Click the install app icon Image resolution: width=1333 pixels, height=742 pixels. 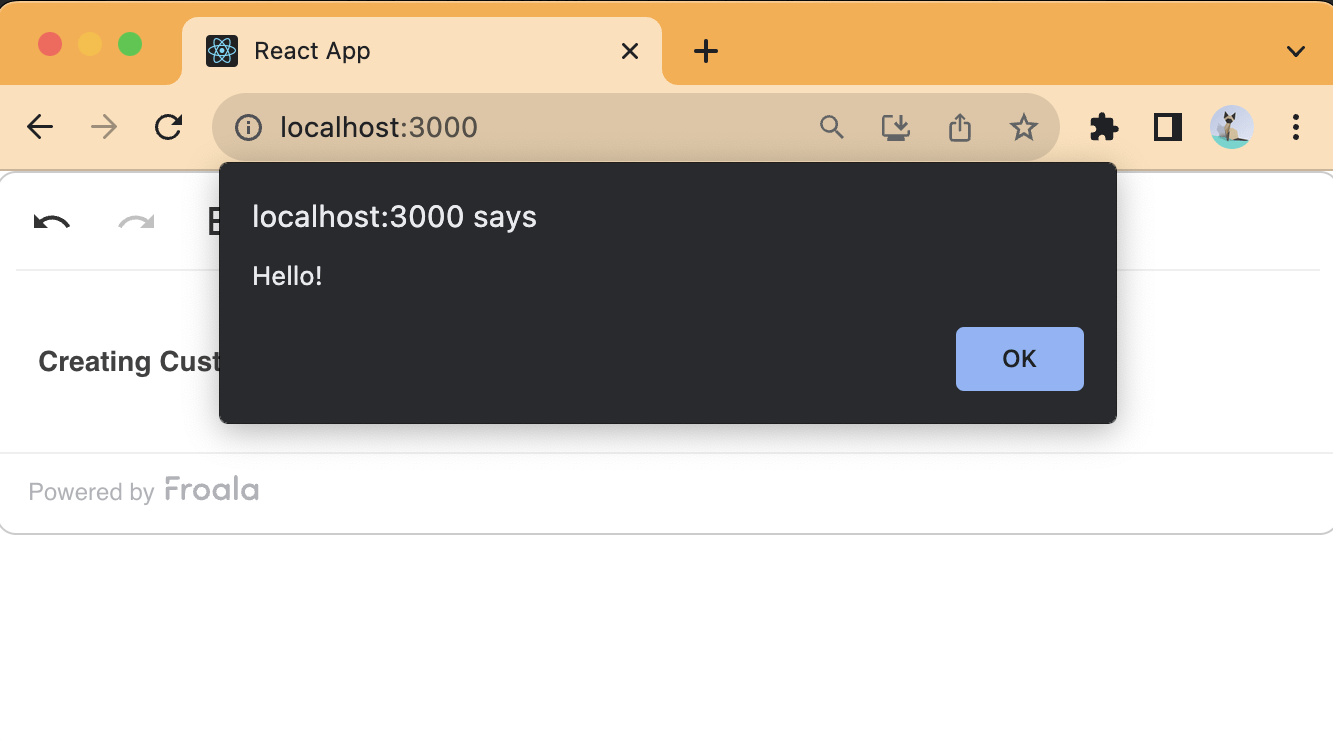pyautogui.click(x=895, y=127)
